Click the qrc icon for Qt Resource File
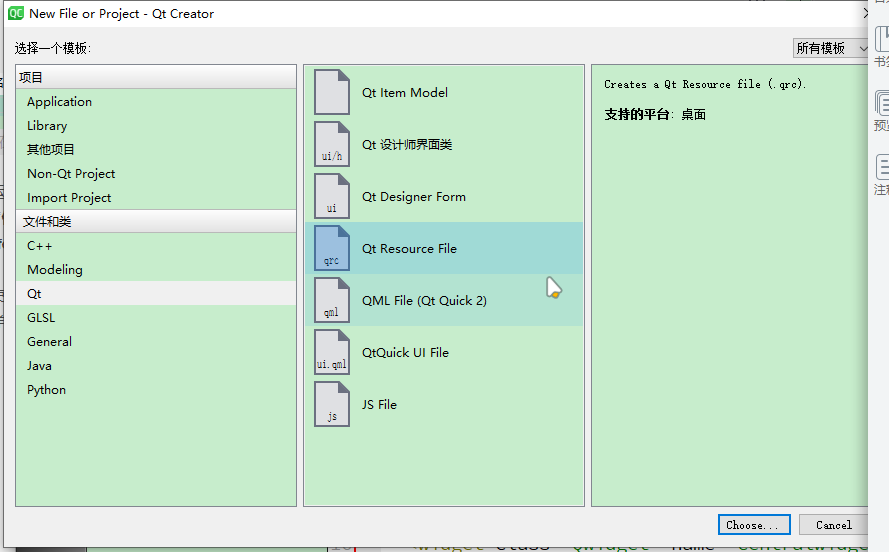 coord(332,248)
